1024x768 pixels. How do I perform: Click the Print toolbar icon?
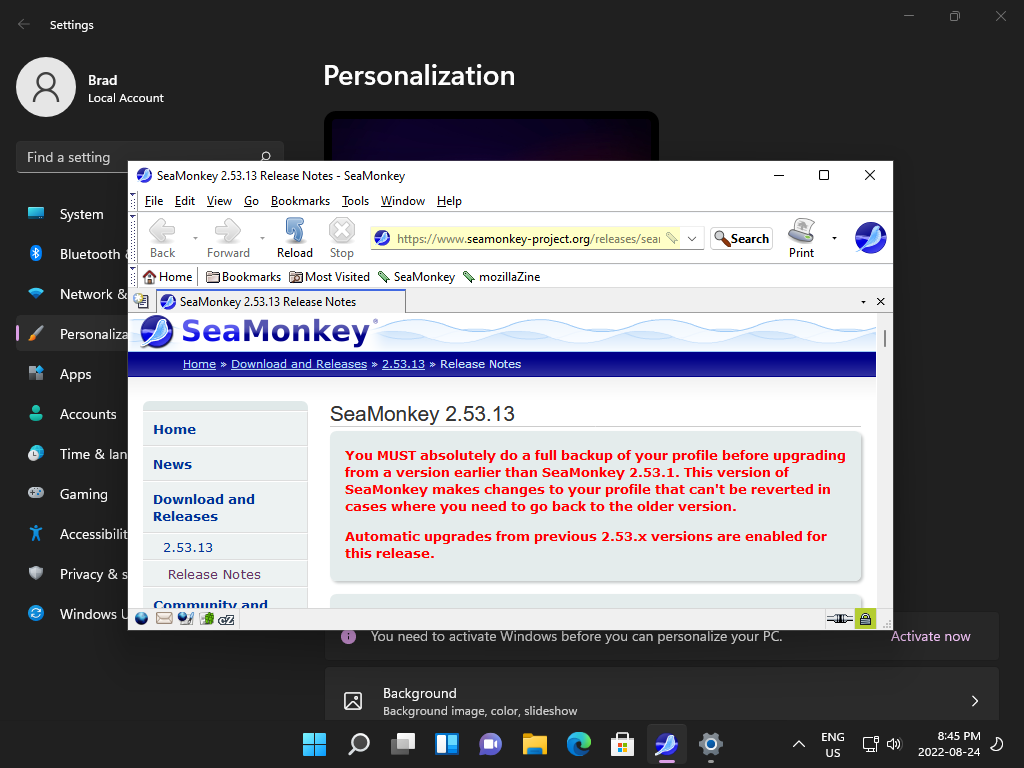tap(801, 238)
